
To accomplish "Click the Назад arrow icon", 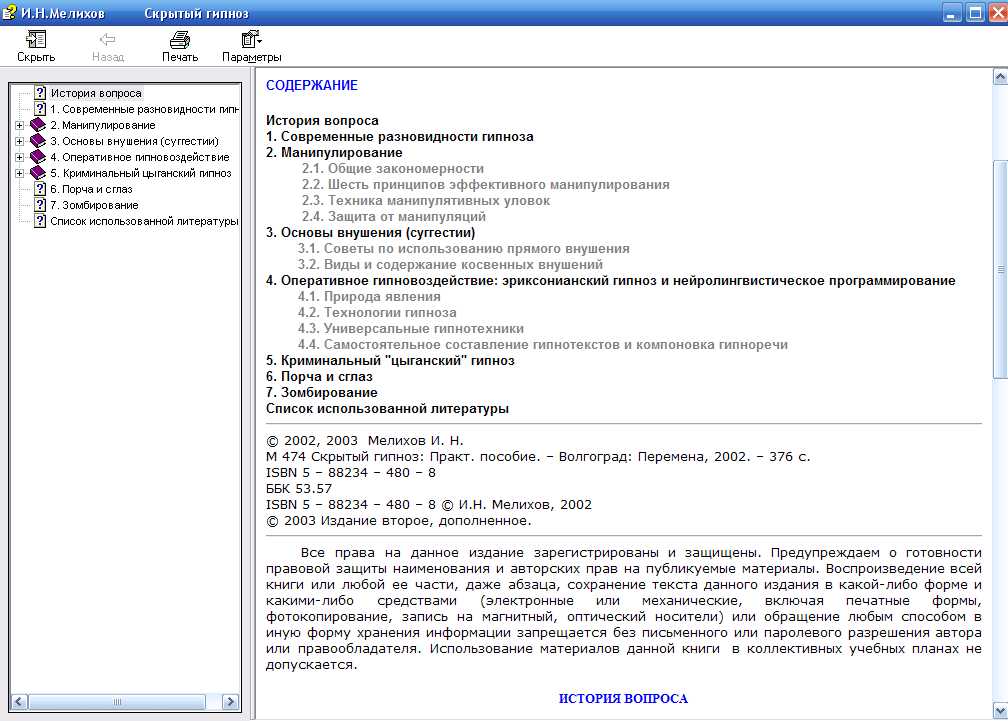I will [107, 40].
